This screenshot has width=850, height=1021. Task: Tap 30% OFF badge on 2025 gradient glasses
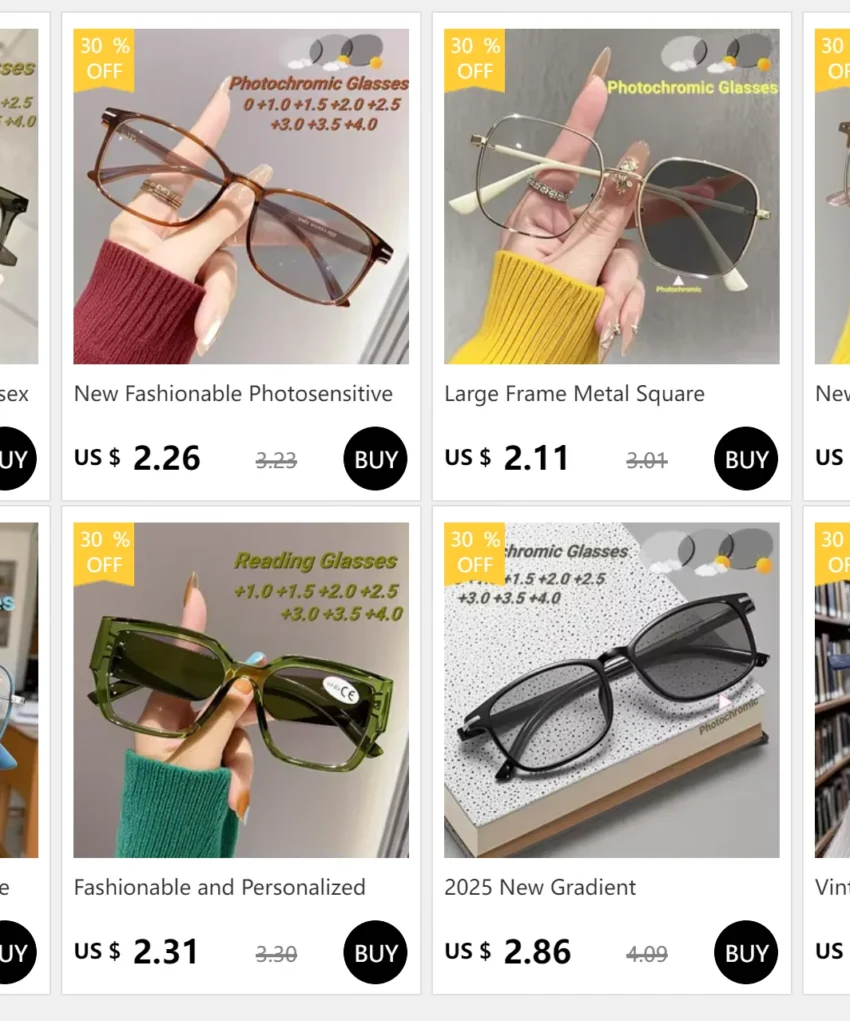[x=475, y=552]
